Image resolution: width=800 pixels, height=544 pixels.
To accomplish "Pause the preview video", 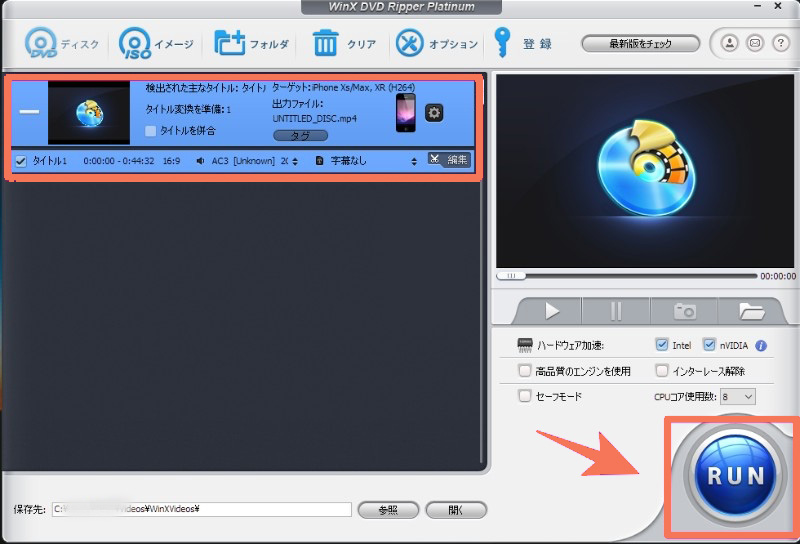I will point(616,311).
